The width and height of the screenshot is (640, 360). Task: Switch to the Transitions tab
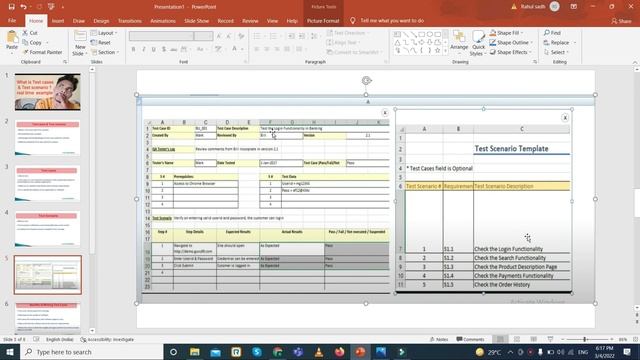(x=129, y=21)
